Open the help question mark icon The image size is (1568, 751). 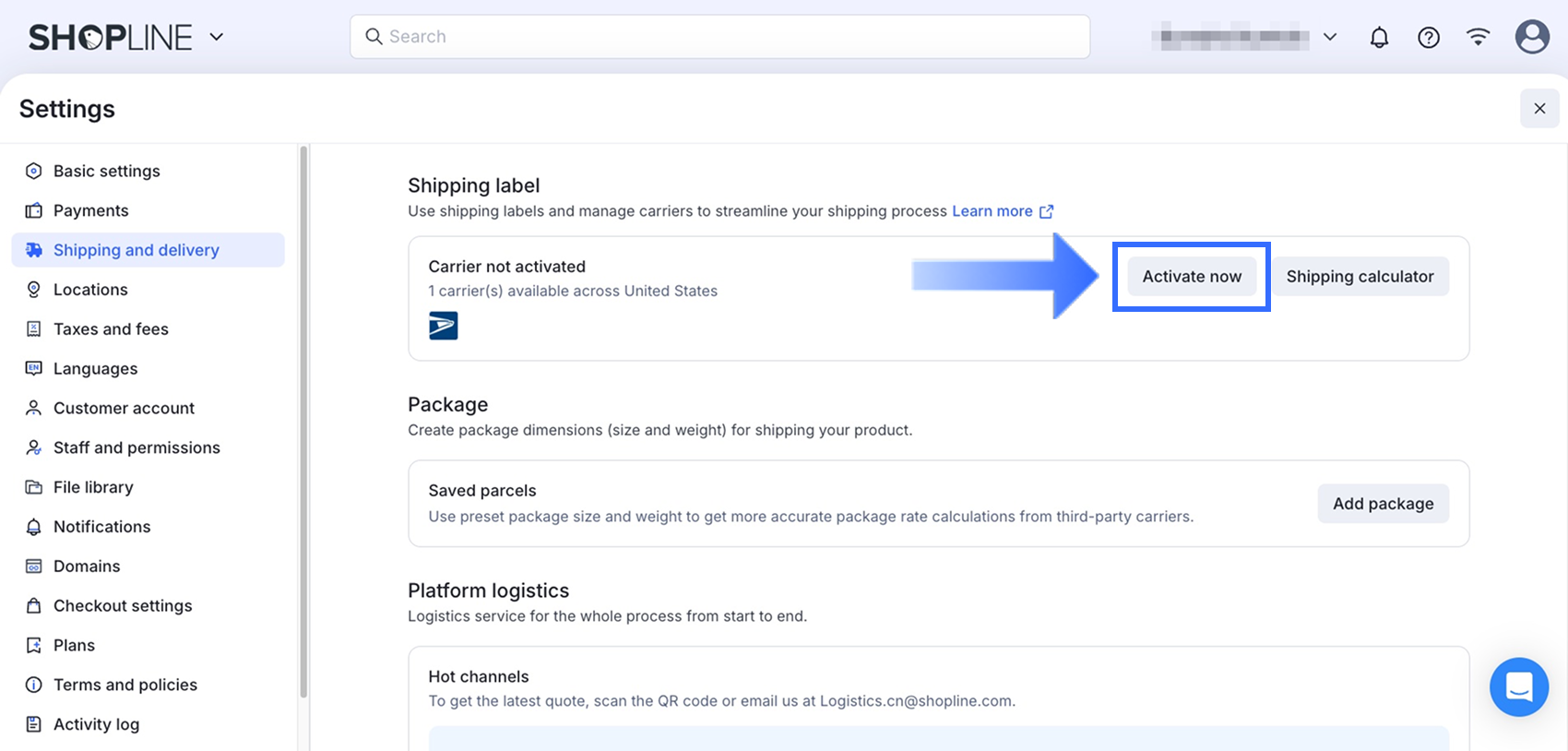coord(1429,37)
